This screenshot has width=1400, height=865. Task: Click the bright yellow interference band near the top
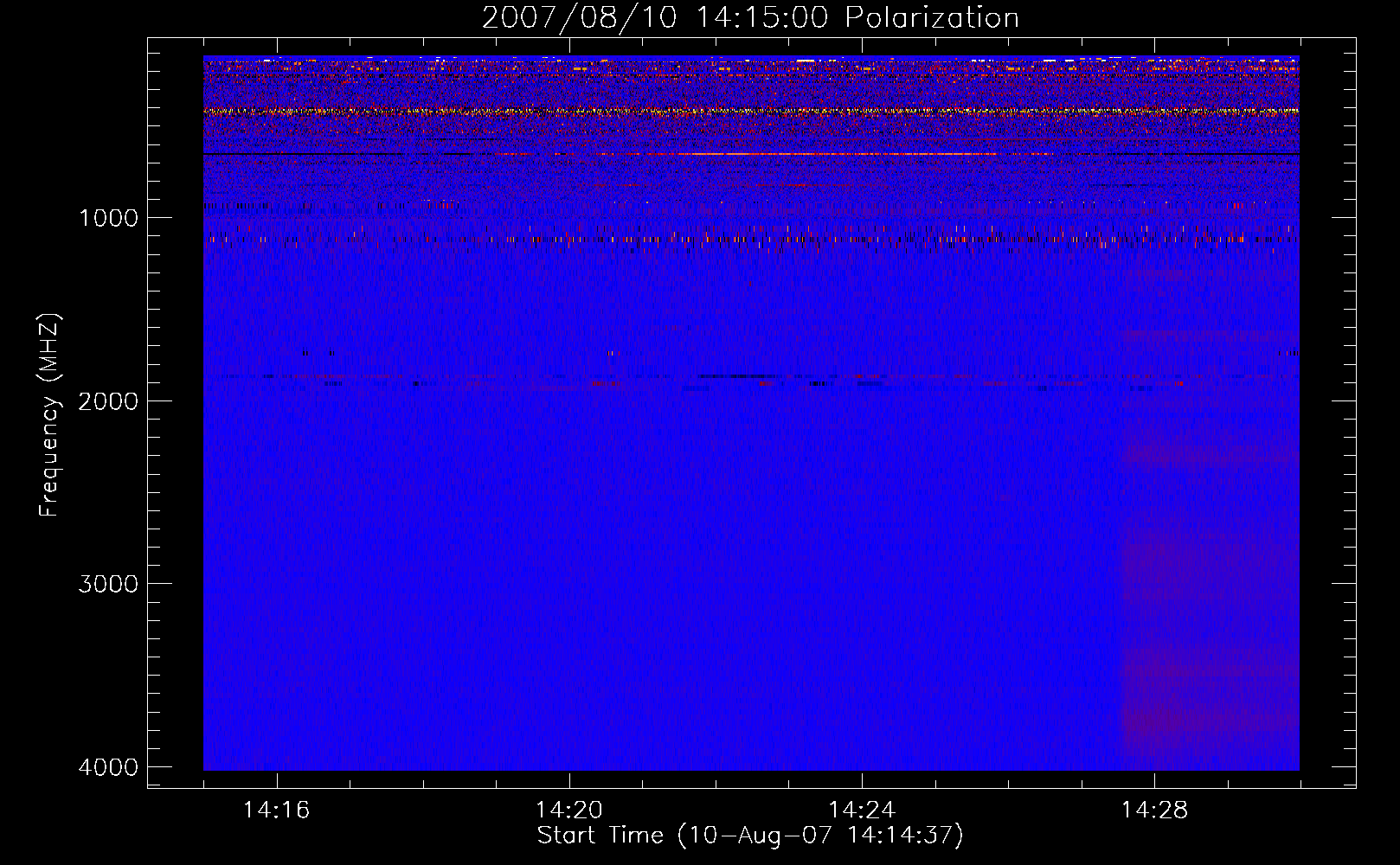coord(751,111)
